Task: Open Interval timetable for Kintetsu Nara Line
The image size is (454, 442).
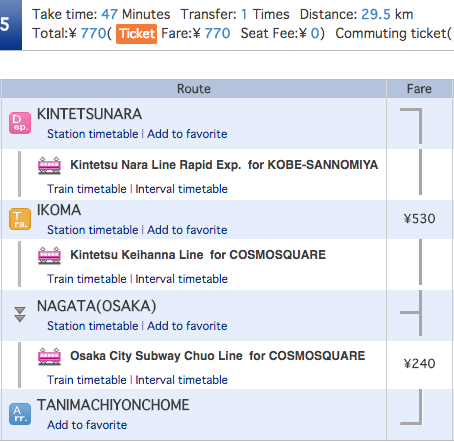Action: tap(182, 189)
